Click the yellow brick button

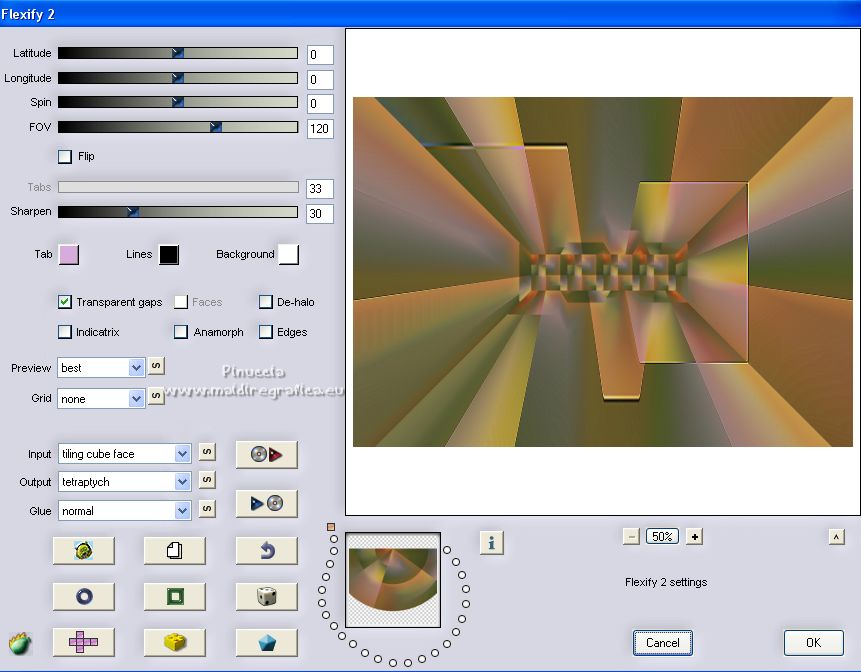pyautogui.click(x=175, y=642)
